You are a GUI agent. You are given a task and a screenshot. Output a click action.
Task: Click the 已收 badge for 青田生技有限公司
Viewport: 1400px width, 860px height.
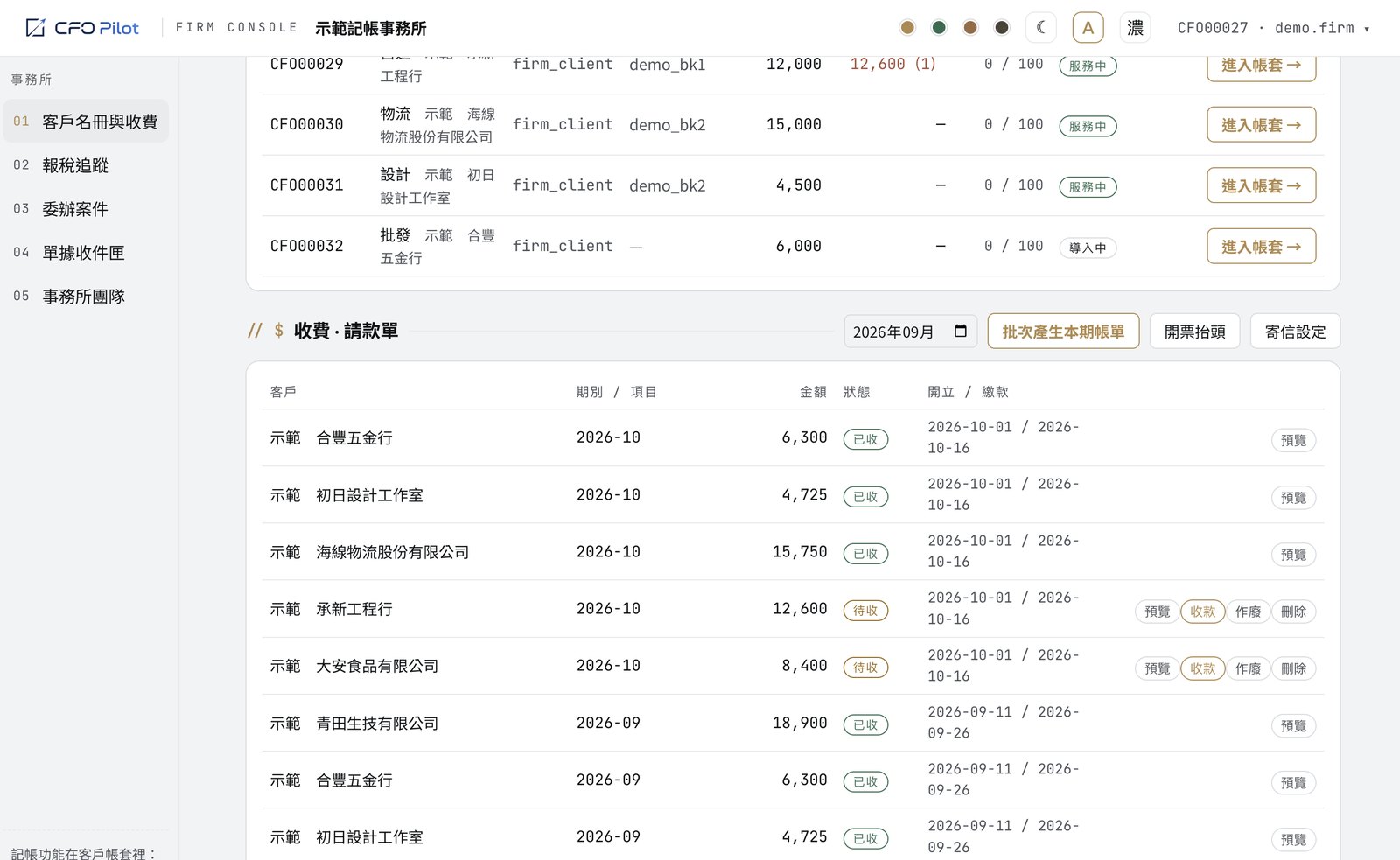point(865,724)
